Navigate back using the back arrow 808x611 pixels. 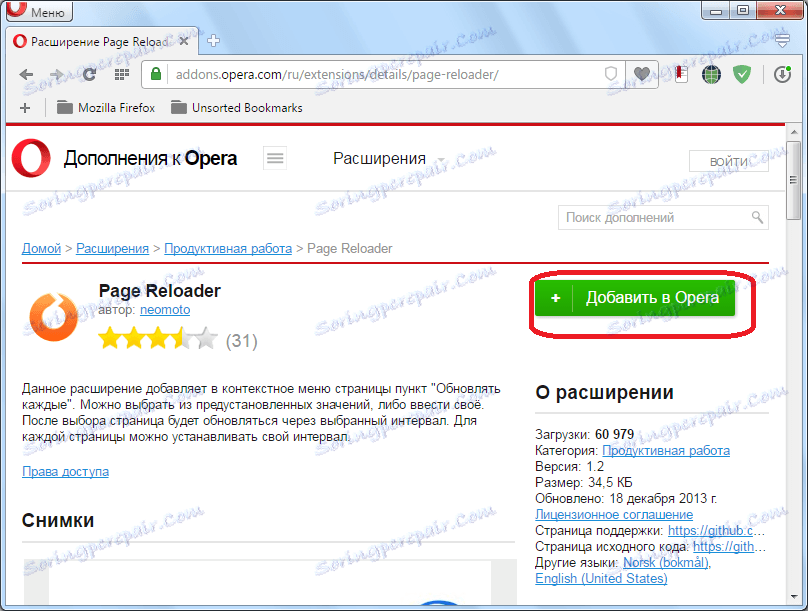(x=27, y=74)
